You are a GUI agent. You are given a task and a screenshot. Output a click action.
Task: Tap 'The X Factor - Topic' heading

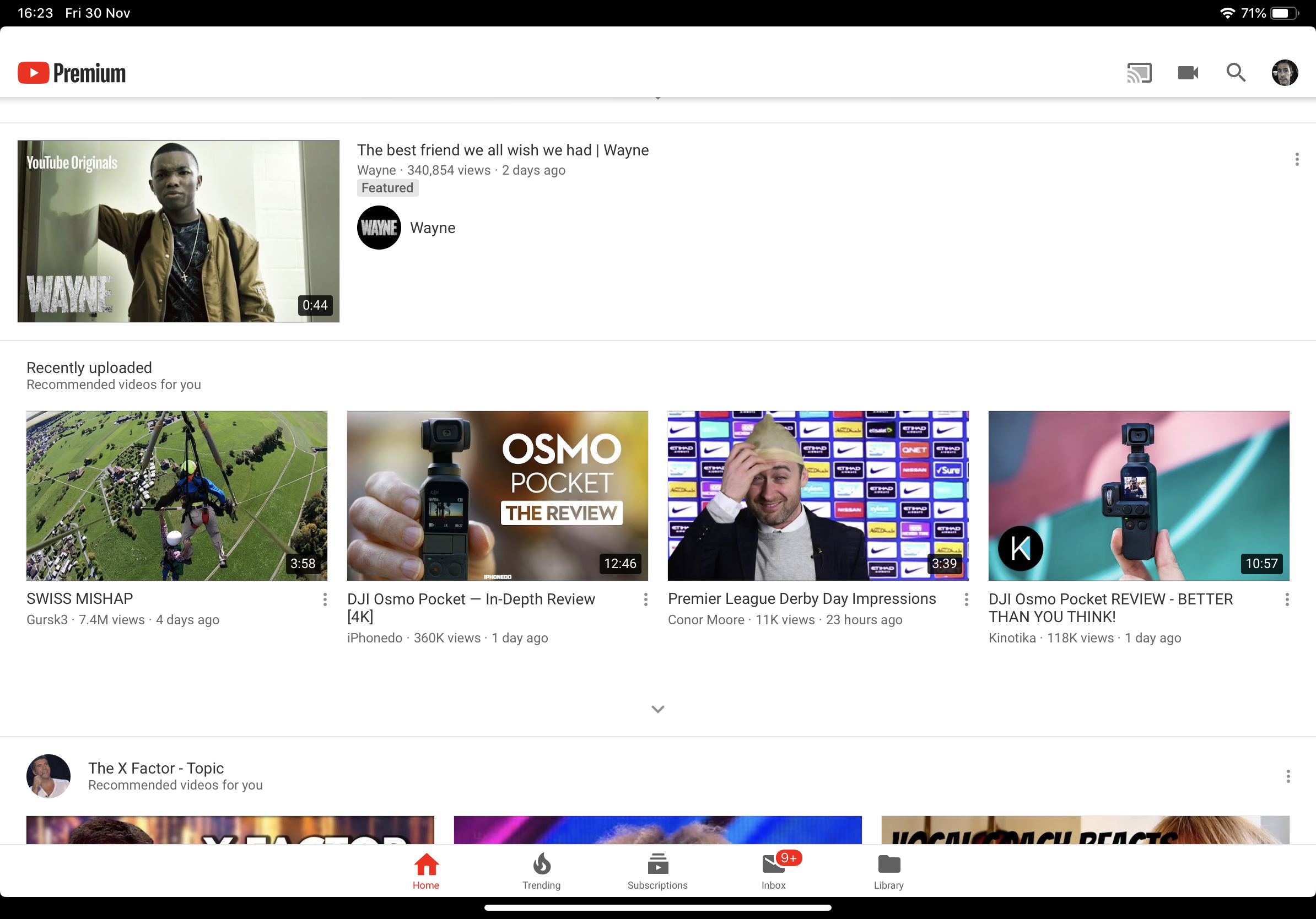pos(156,767)
